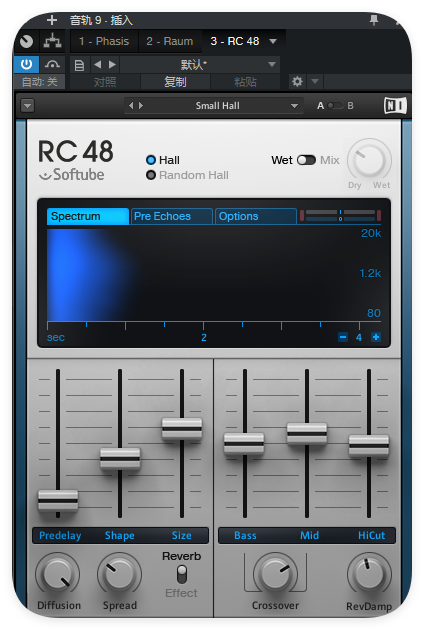The height and width of the screenshot is (630, 424).
Task: Select the Hall radio button
Action: (x=151, y=160)
